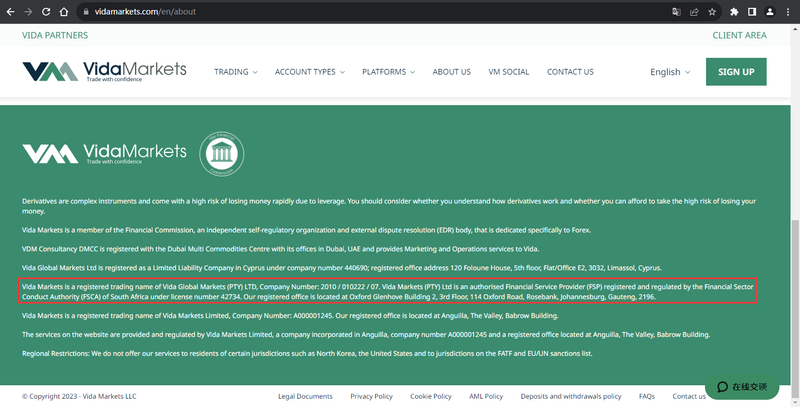This screenshot has height=407, width=800.
Task: Click the sentence starting 'The services on the website'
Action: [x=366, y=335]
